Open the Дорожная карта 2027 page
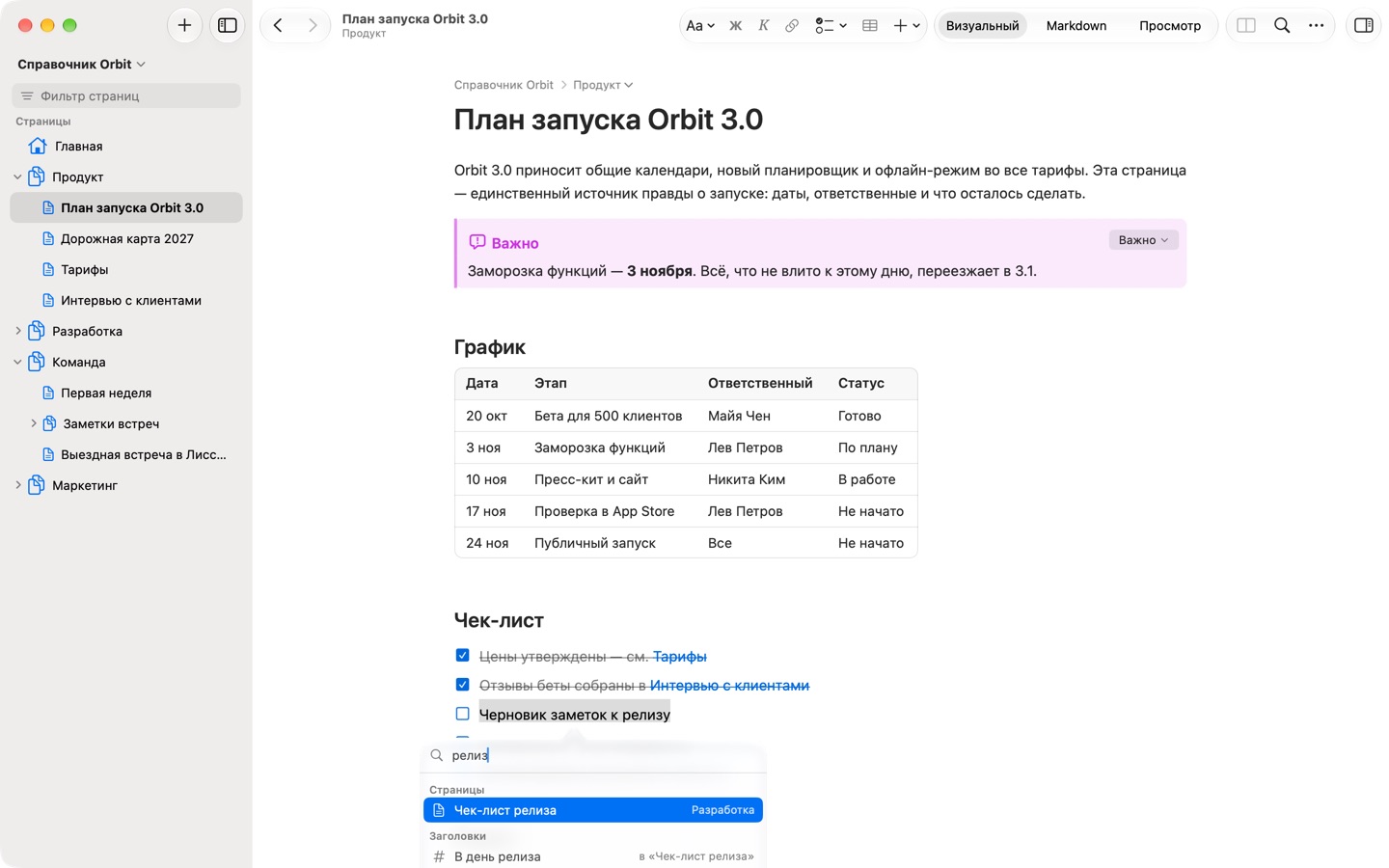1389x868 pixels. [126, 239]
